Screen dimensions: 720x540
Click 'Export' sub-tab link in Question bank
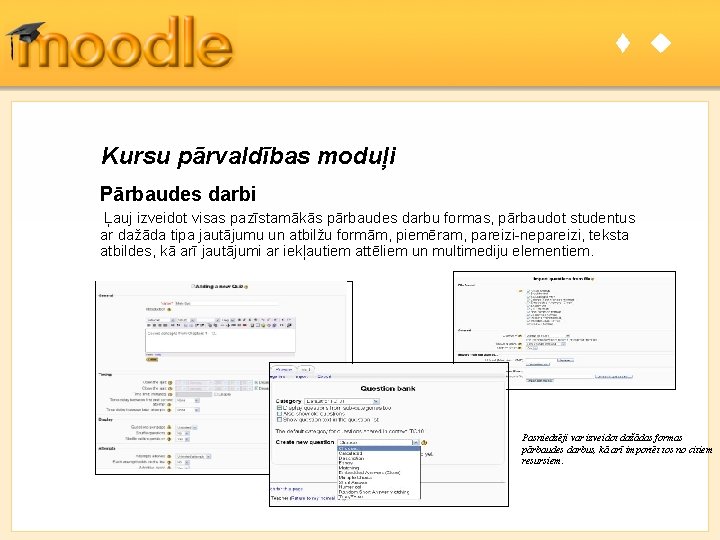coord(324,377)
